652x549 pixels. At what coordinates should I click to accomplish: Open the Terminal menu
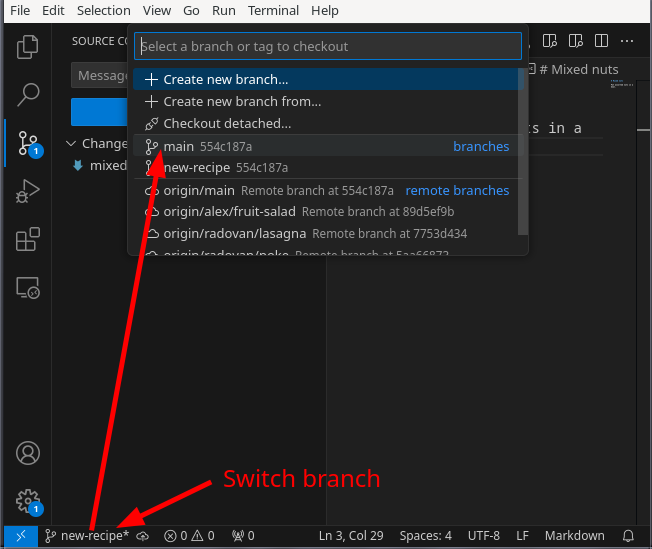click(x=273, y=10)
